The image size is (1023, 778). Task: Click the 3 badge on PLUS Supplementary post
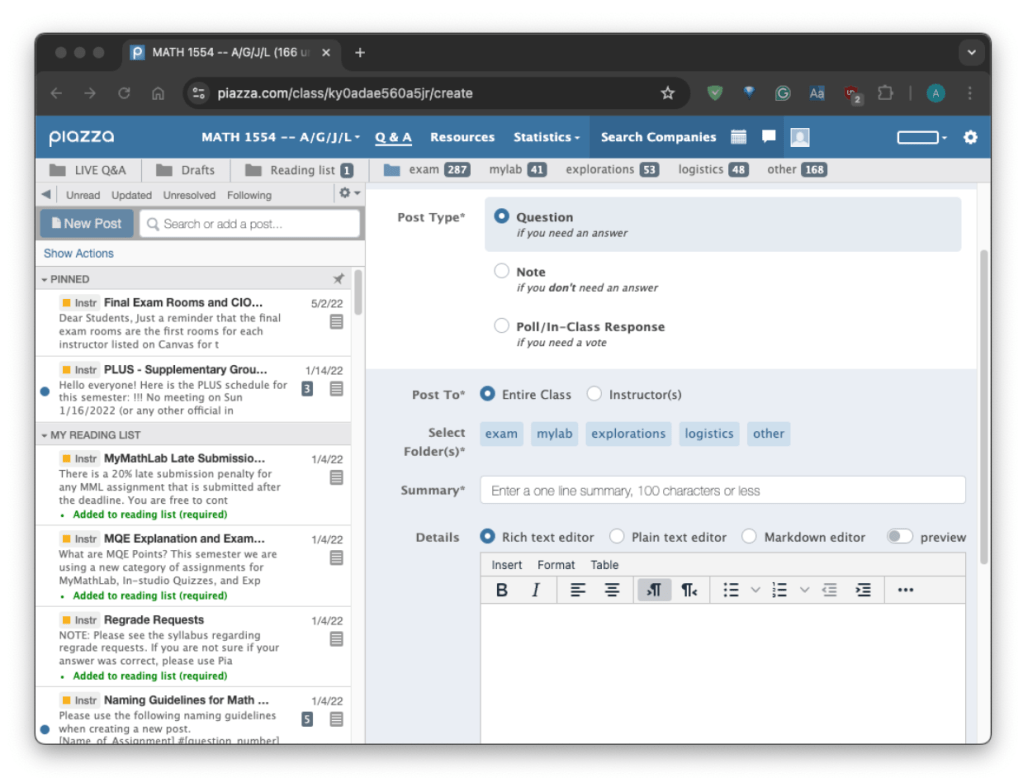[307, 389]
